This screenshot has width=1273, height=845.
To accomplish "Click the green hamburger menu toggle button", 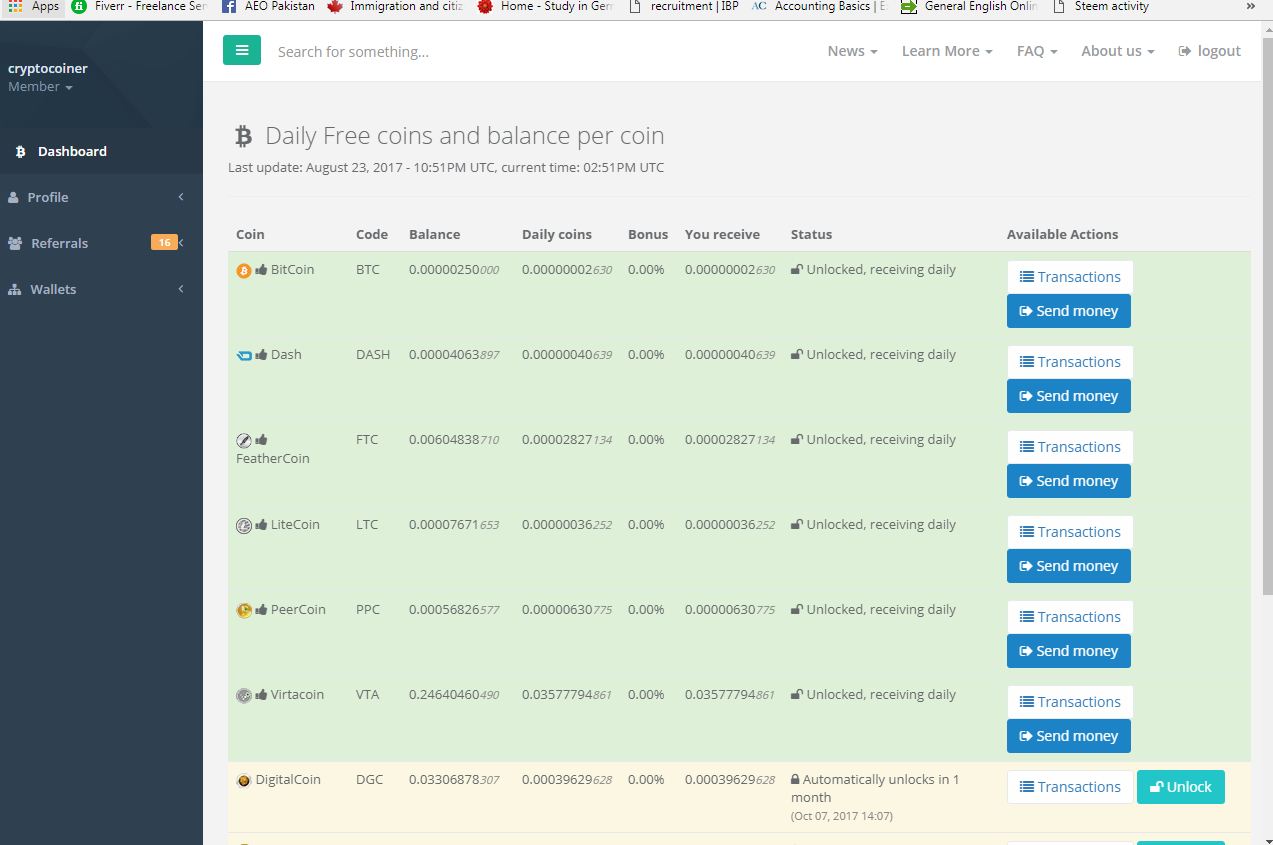I will coord(242,50).
